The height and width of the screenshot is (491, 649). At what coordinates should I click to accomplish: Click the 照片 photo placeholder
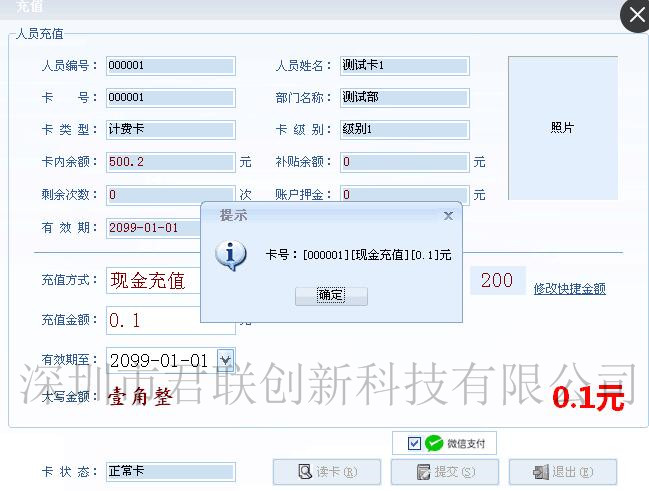coord(563,128)
